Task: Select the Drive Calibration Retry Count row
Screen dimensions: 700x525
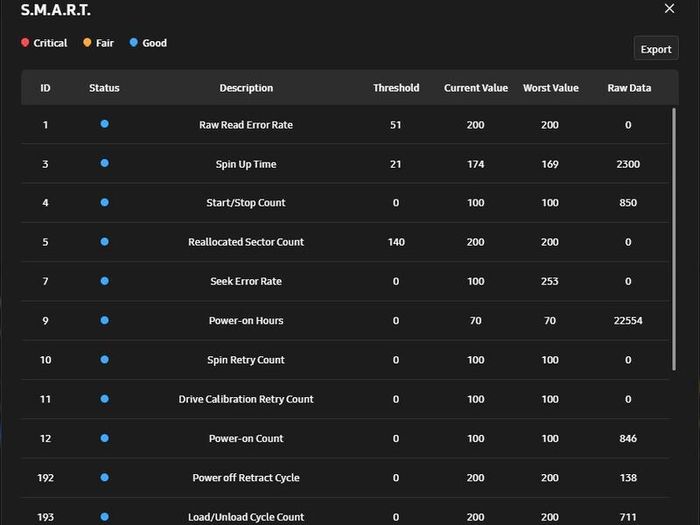Action: (x=346, y=399)
